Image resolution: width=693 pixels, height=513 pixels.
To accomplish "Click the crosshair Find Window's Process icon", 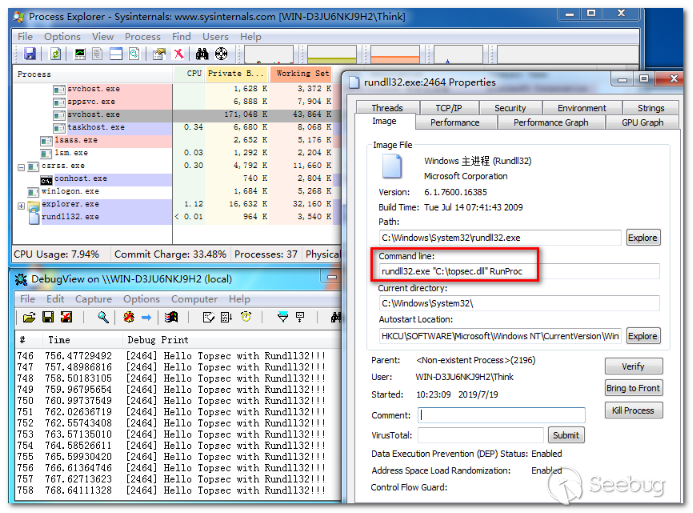I will pyautogui.click(x=220, y=53).
